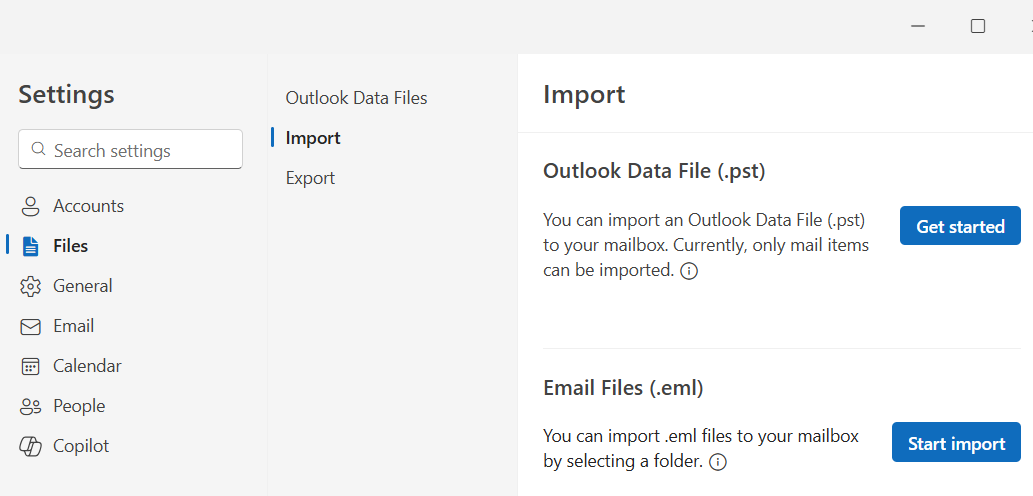
Task: Open the Outlook Data Files section
Action: coord(356,98)
